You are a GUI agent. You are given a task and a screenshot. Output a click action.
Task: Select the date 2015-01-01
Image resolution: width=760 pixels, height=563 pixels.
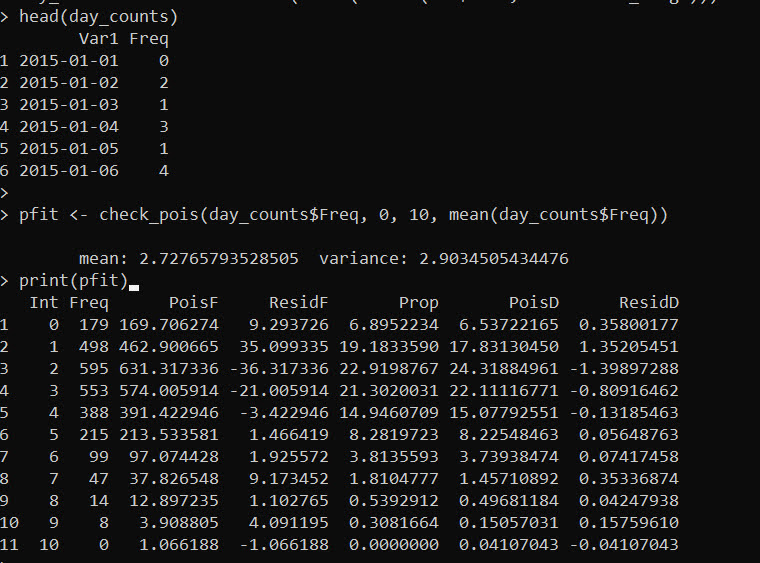pyautogui.click(x=69, y=61)
